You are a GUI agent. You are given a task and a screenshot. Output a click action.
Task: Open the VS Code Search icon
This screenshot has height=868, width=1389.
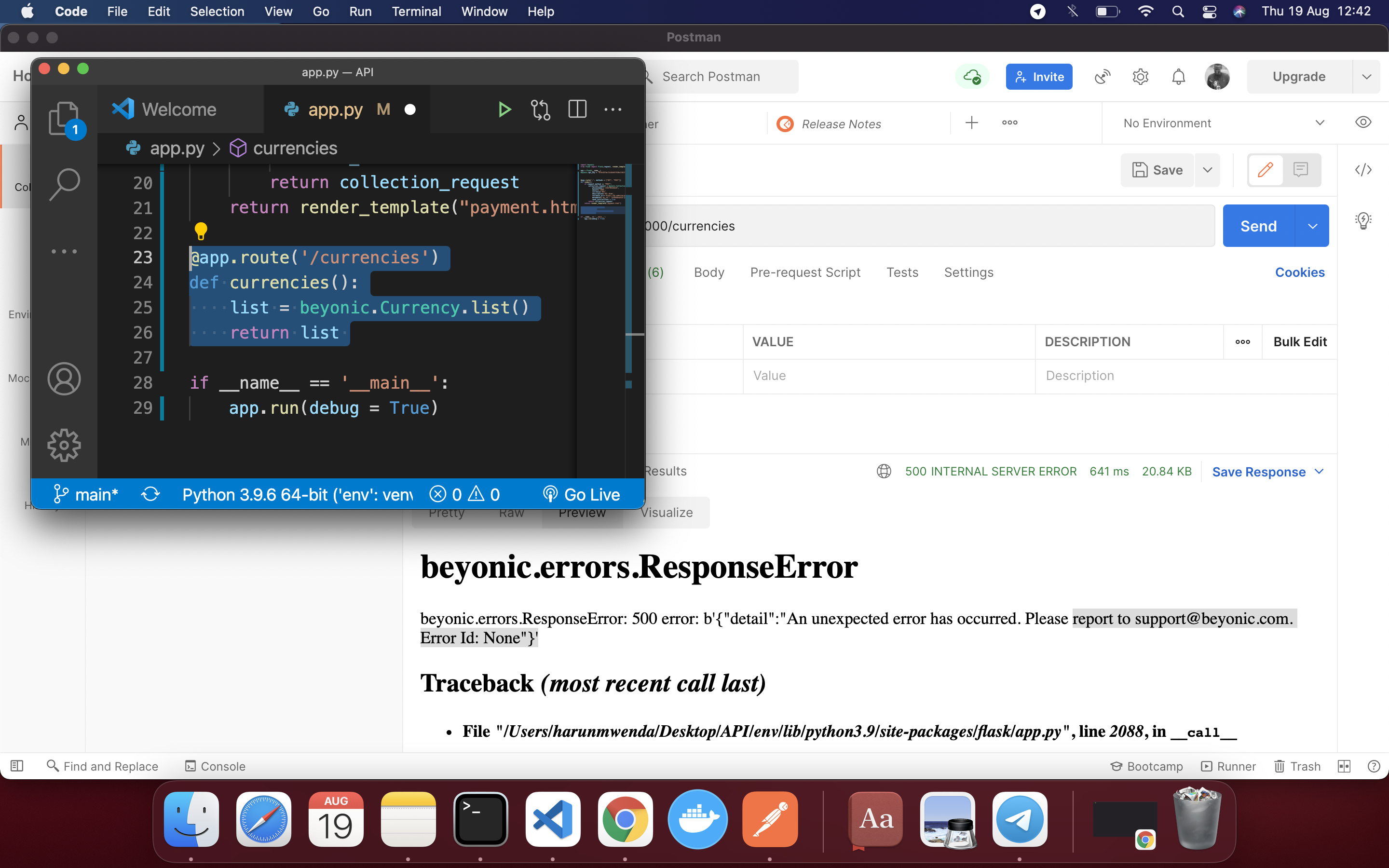(x=64, y=184)
